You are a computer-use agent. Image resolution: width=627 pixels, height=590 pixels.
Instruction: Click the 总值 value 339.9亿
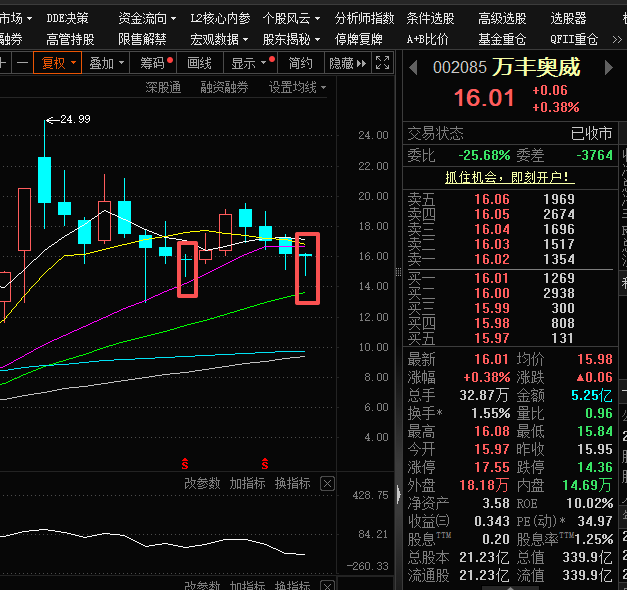point(587,557)
